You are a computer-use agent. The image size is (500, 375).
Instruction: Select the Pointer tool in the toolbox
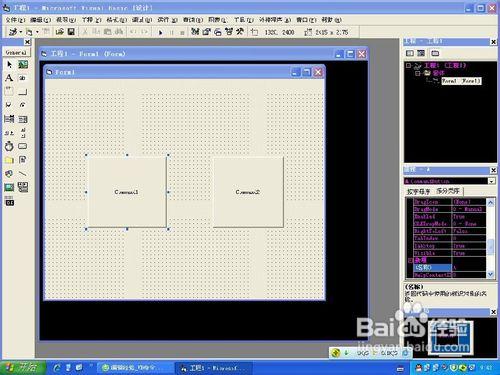[9, 64]
